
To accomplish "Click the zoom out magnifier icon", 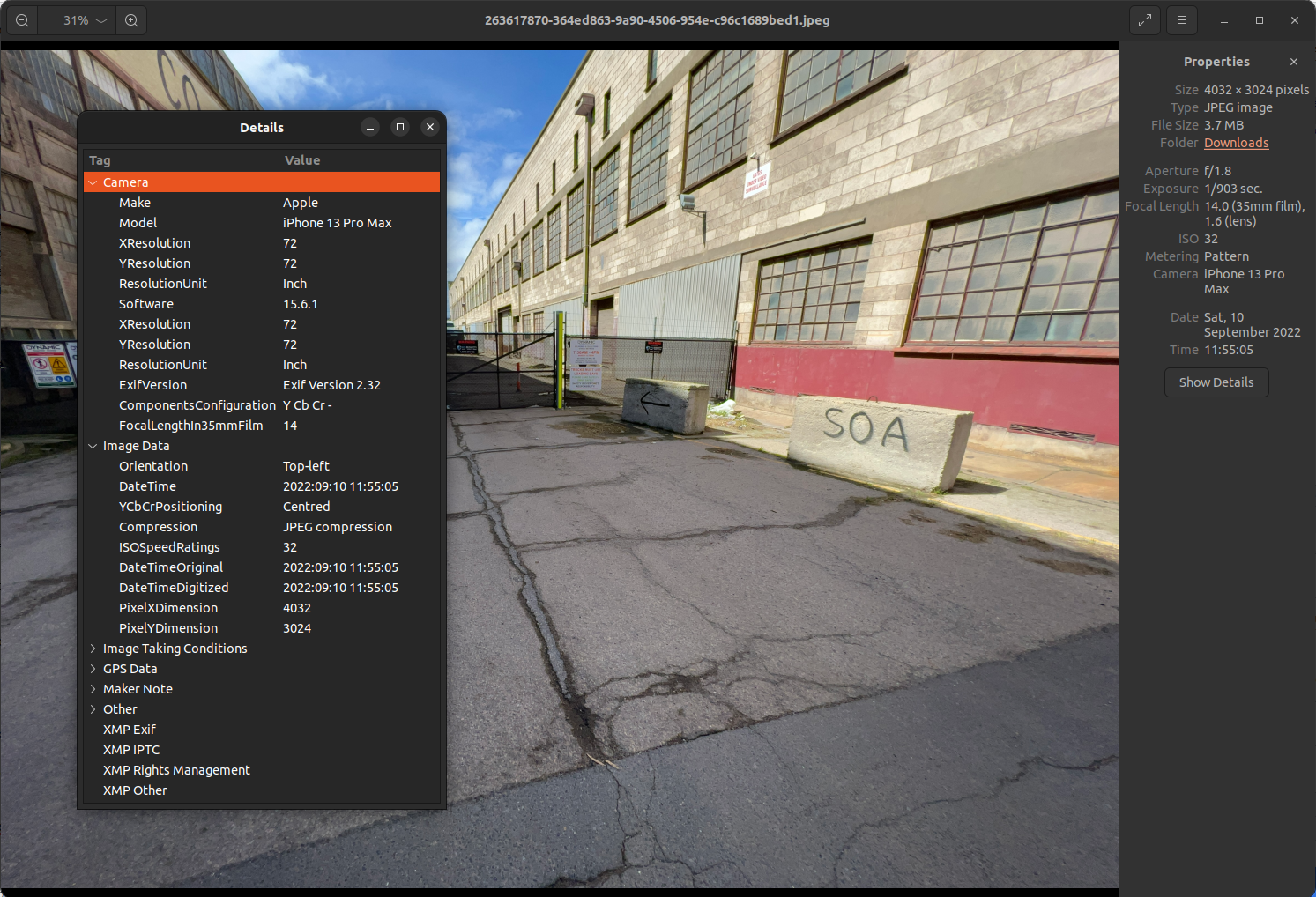I will pyautogui.click(x=21, y=19).
